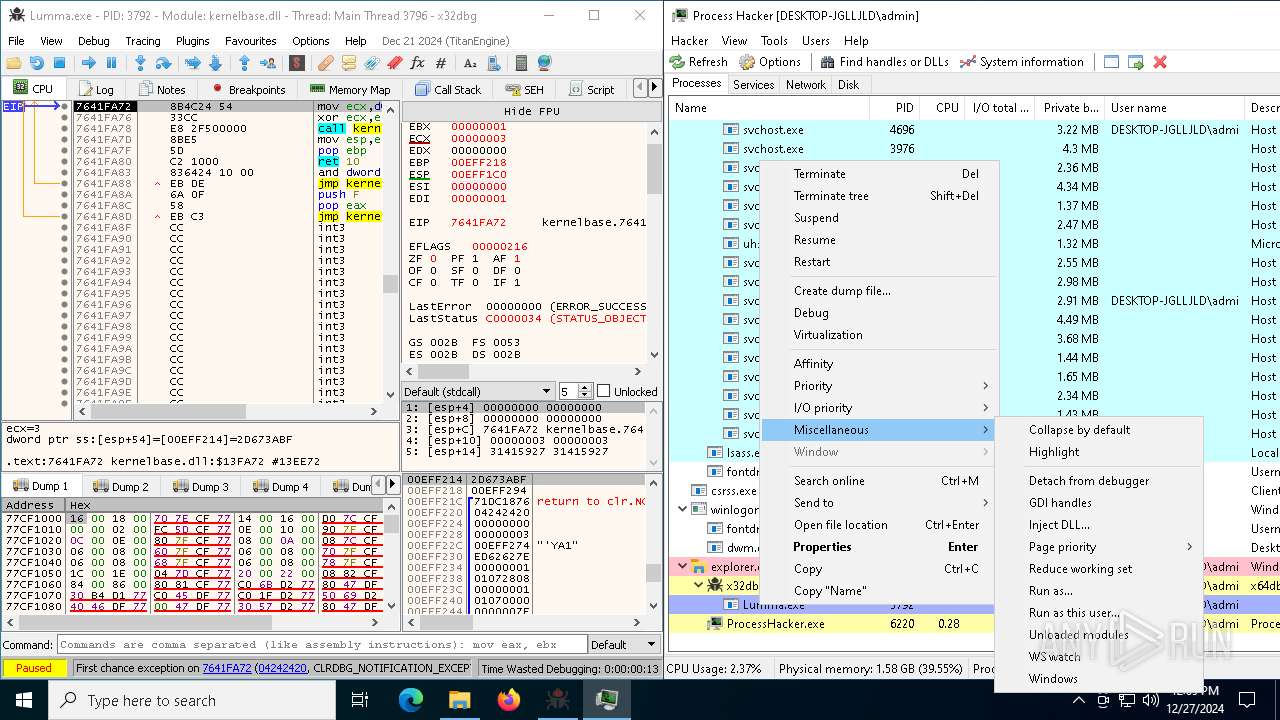Click the registers pane vertical scrollbar

point(655,241)
